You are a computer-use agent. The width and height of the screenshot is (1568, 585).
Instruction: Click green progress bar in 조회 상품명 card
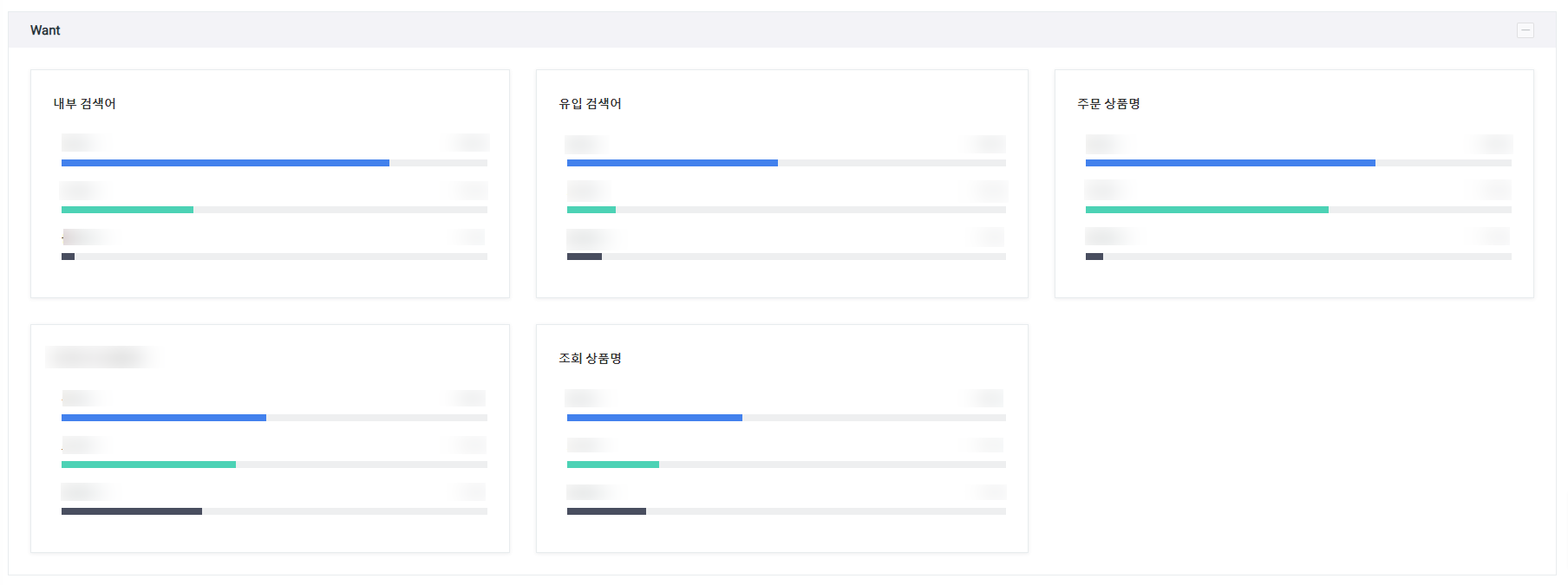(613, 465)
